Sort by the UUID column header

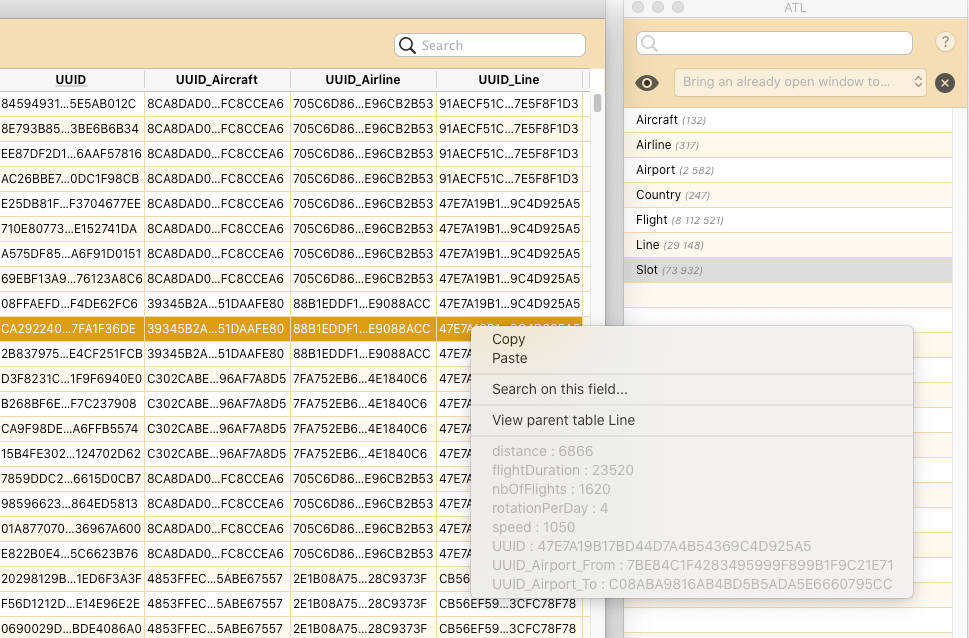point(71,80)
